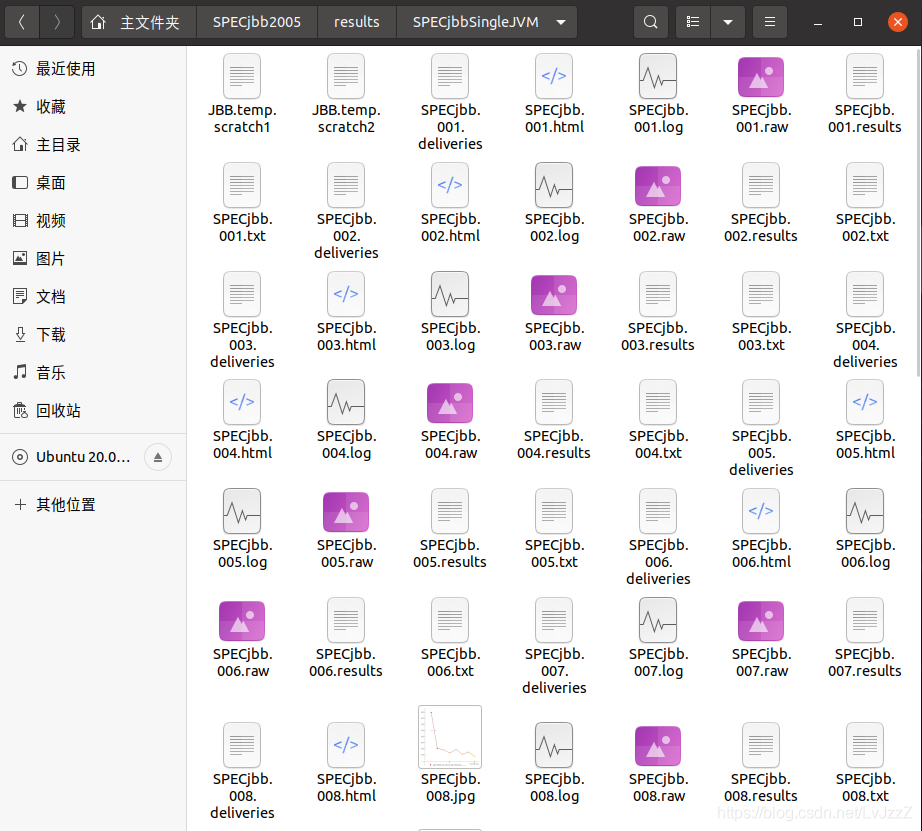Select SPECjbb.002.log file icon

554,185
